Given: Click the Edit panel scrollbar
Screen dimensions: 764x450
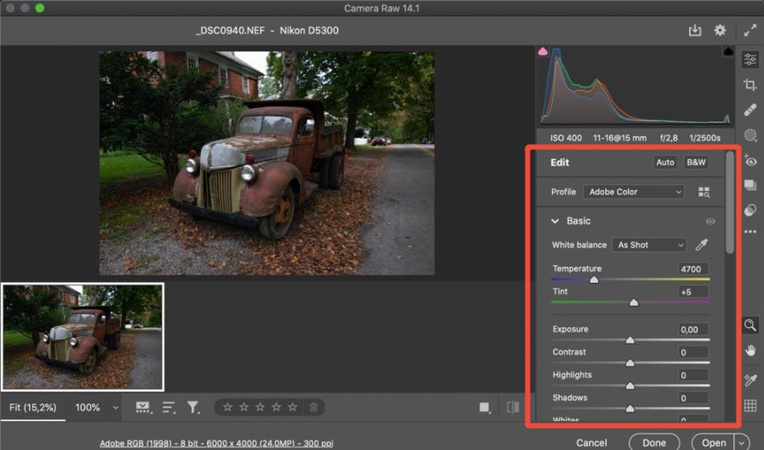Looking at the screenshot, I should tap(729, 203).
